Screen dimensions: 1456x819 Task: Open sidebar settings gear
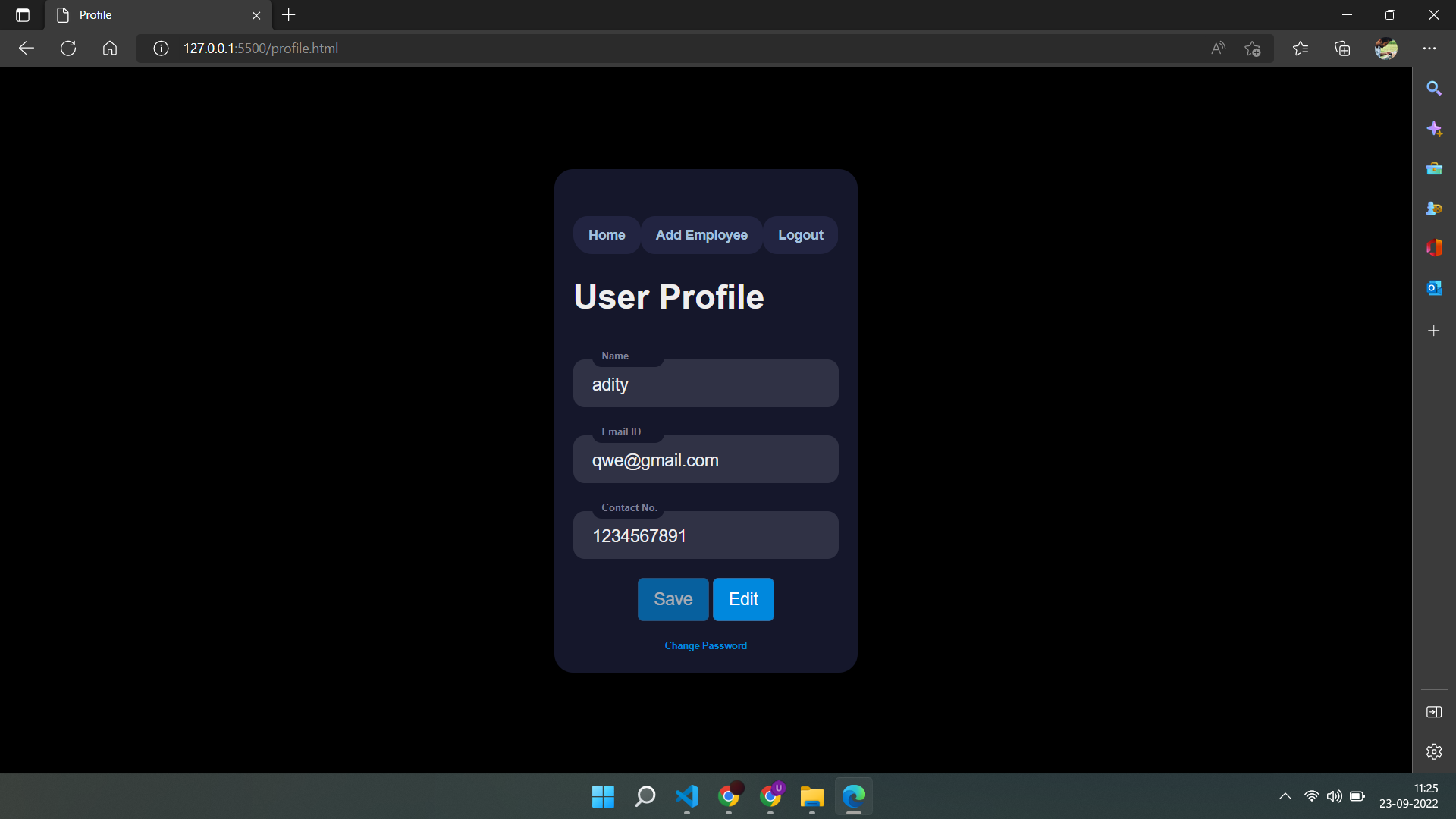(x=1435, y=752)
